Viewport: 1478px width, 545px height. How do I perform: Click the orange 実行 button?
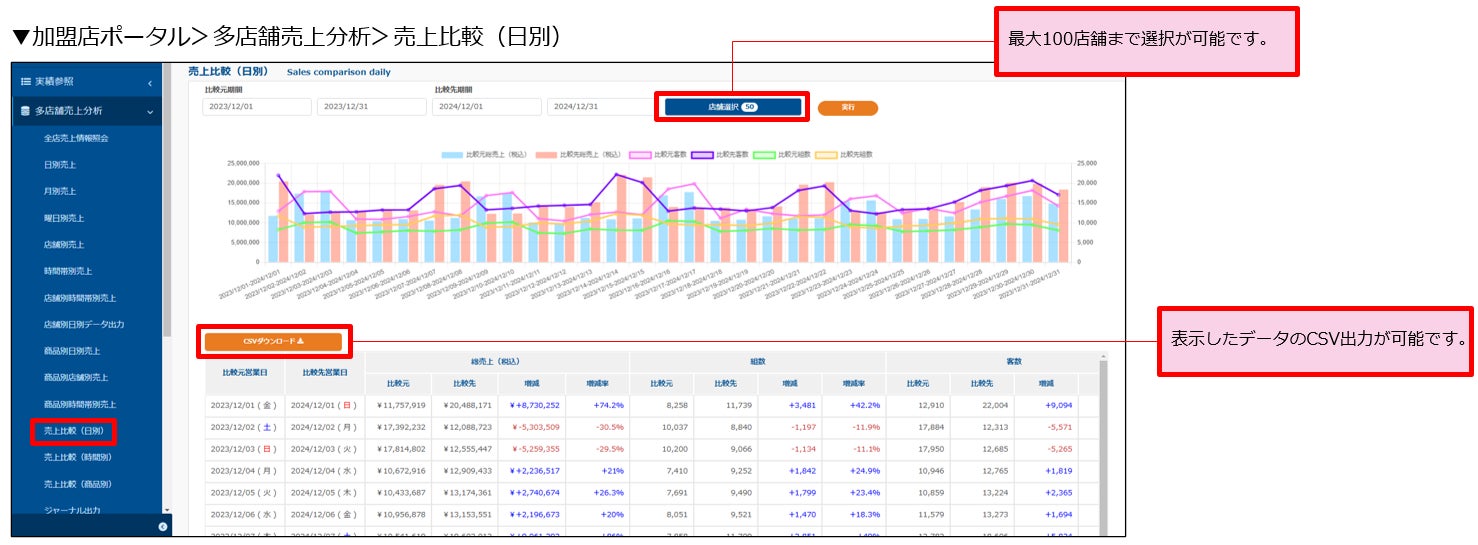tap(847, 107)
